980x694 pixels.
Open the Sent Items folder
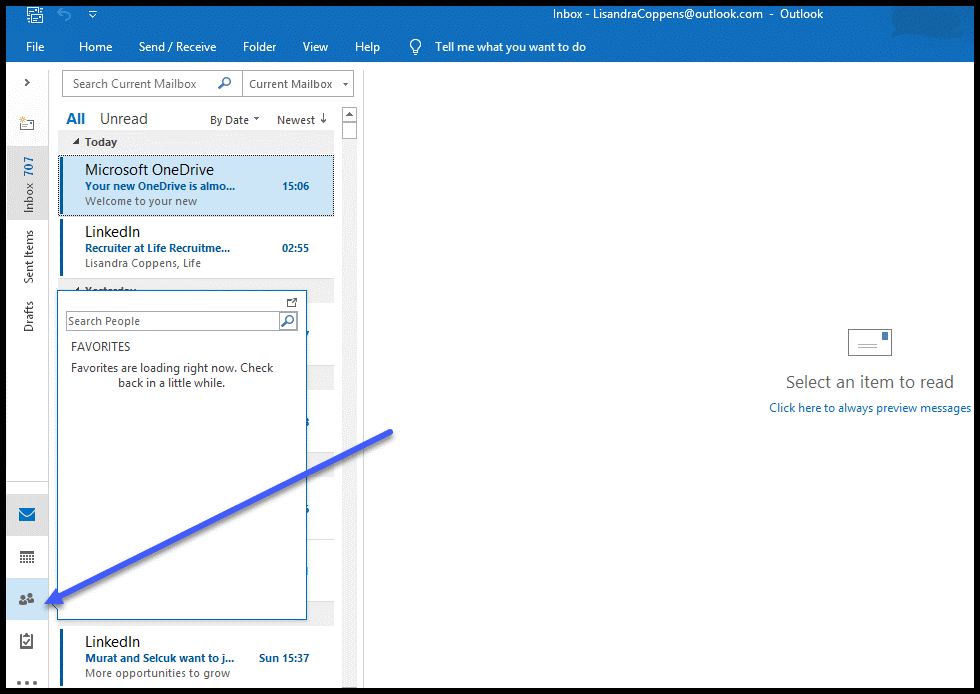pos(28,257)
